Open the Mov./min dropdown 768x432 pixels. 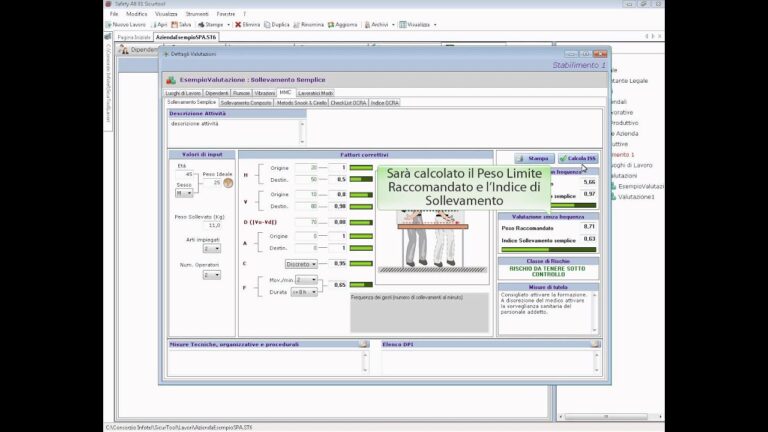(306, 280)
